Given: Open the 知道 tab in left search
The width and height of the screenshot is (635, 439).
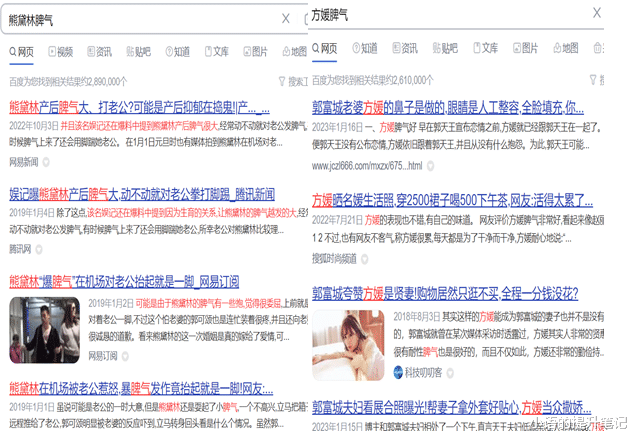Looking at the screenshot, I should (x=178, y=52).
